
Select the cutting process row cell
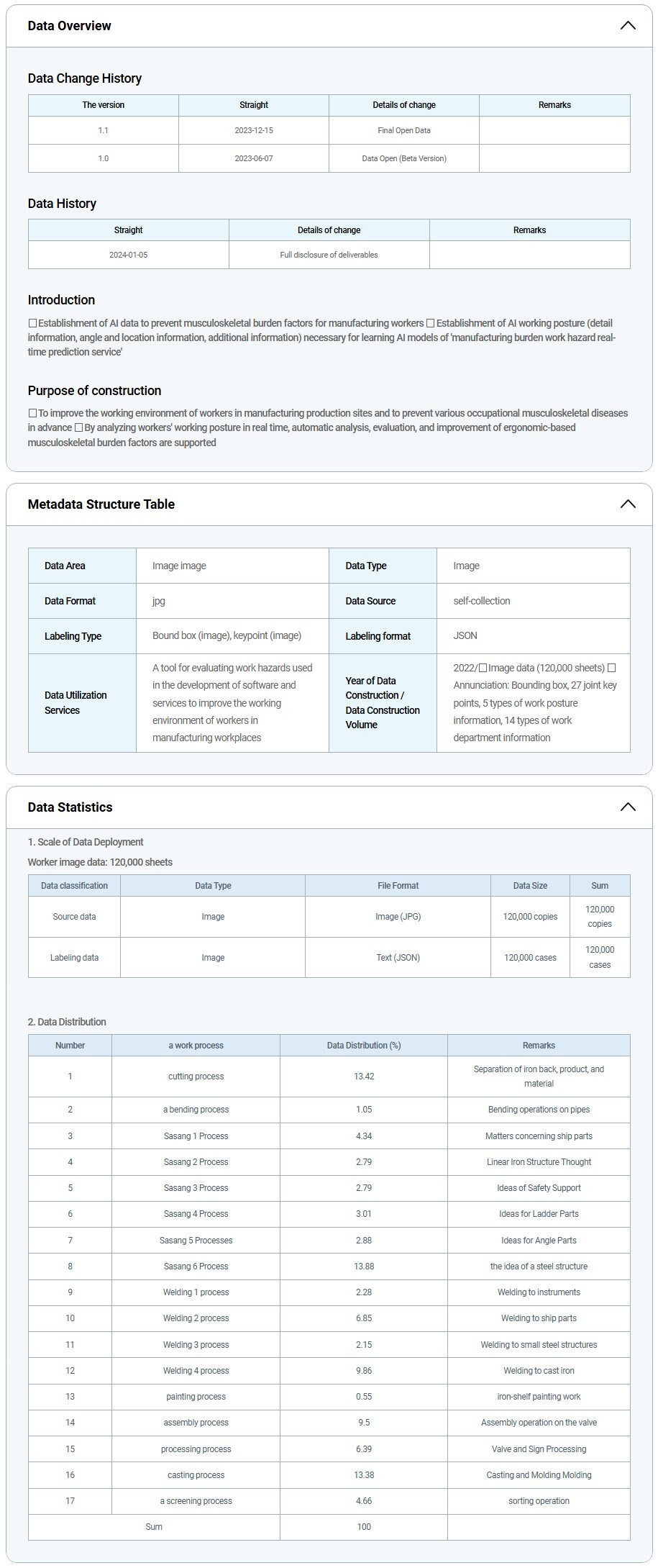(x=196, y=1077)
